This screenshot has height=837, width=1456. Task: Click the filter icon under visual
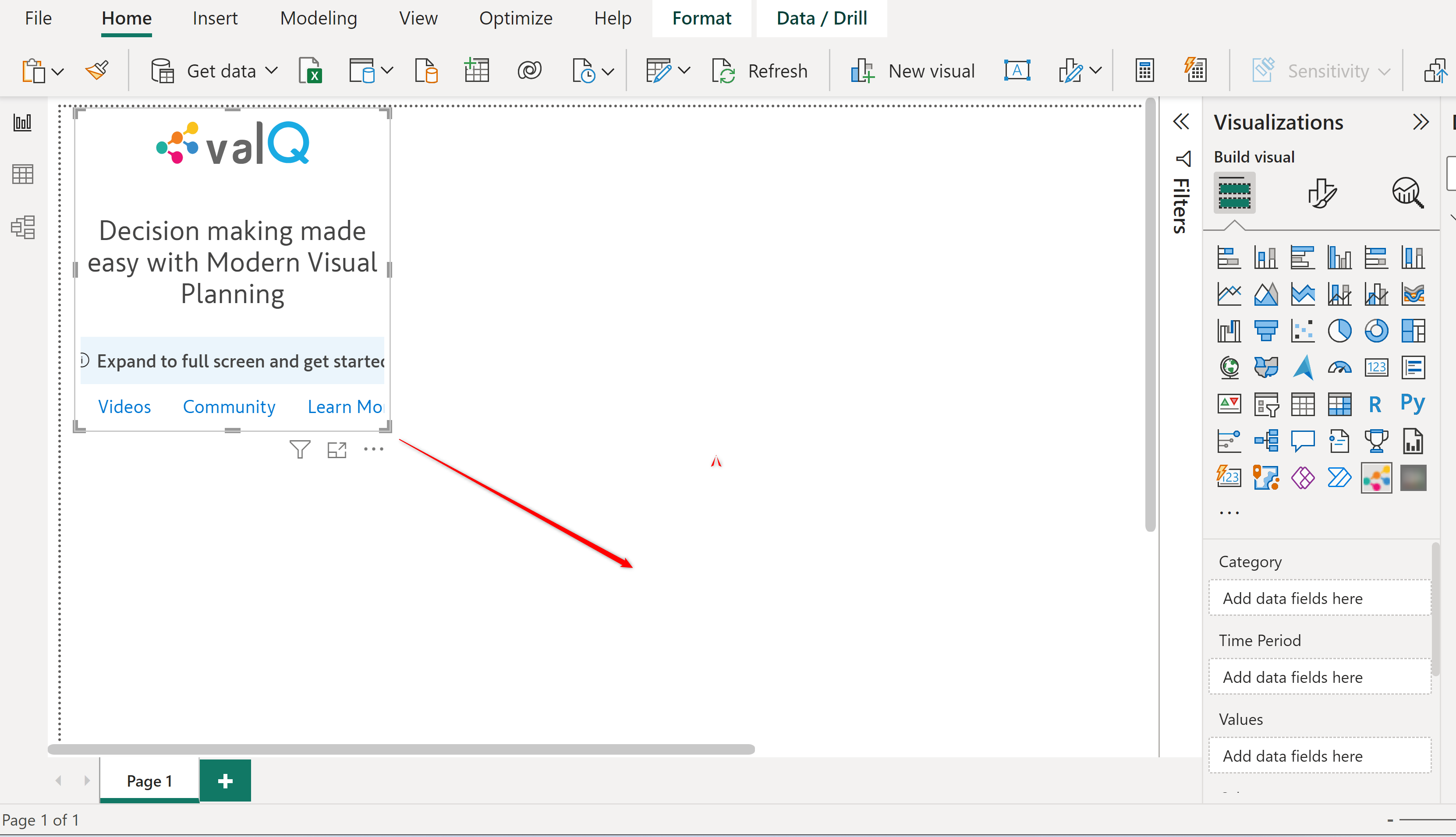tap(300, 449)
